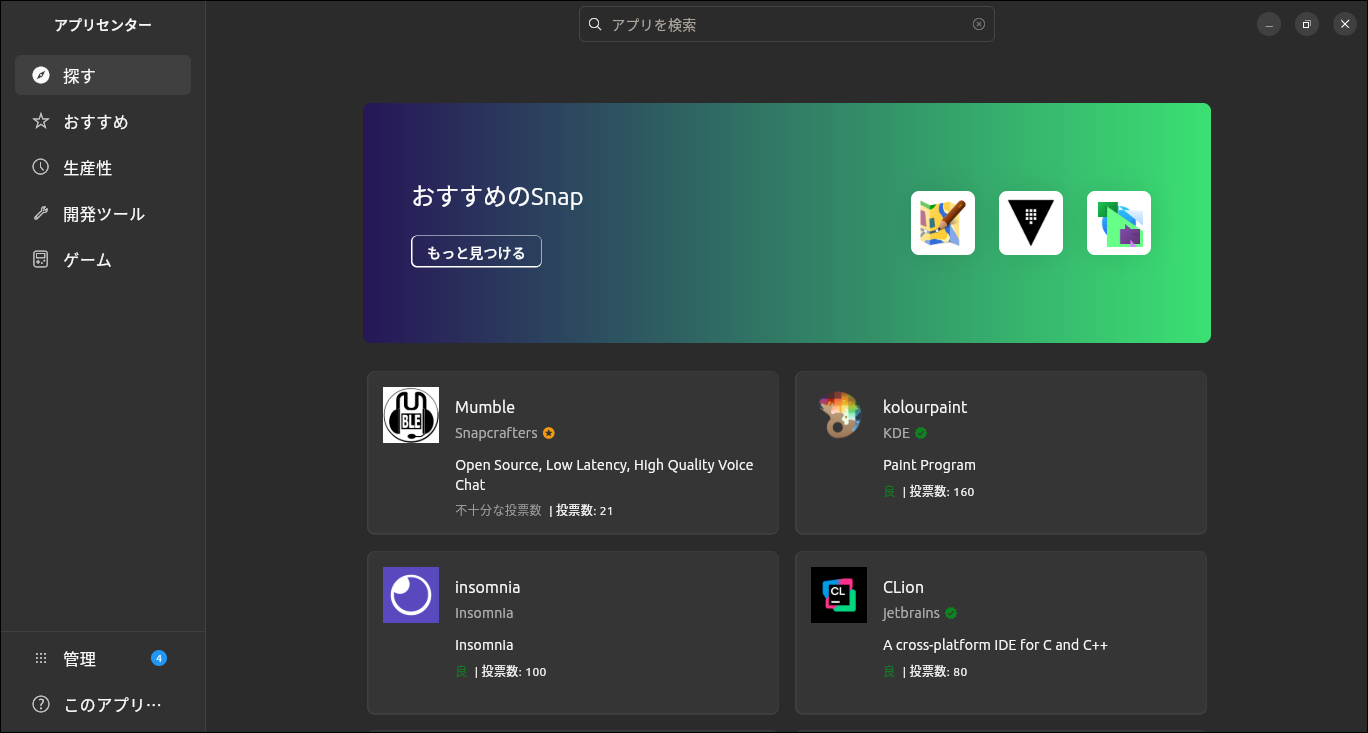Click the 投票数: 100 rating text
This screenshot has width=1368, height=733.
(x=514, y=671)
